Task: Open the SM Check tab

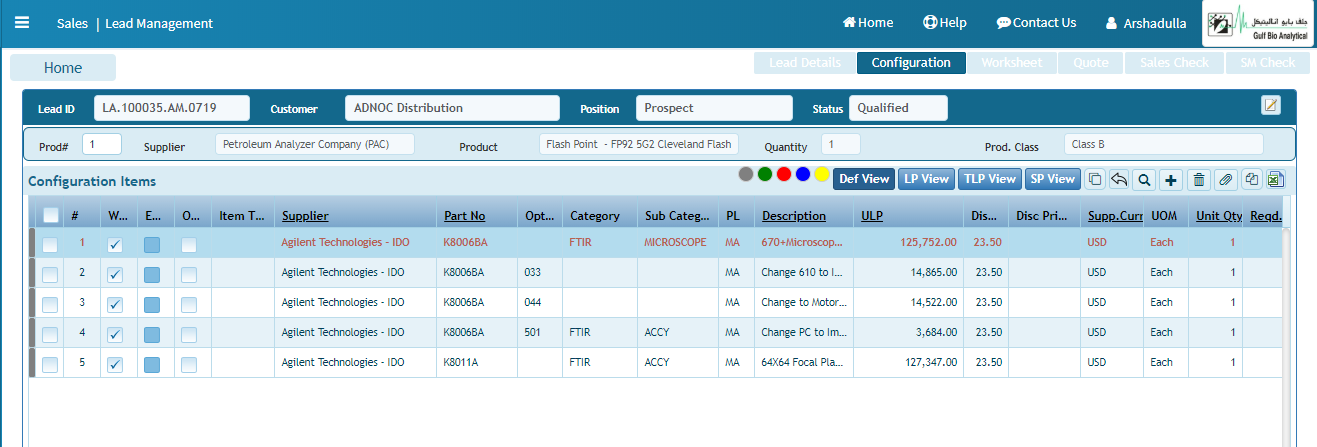Action: click(1267, 63)
